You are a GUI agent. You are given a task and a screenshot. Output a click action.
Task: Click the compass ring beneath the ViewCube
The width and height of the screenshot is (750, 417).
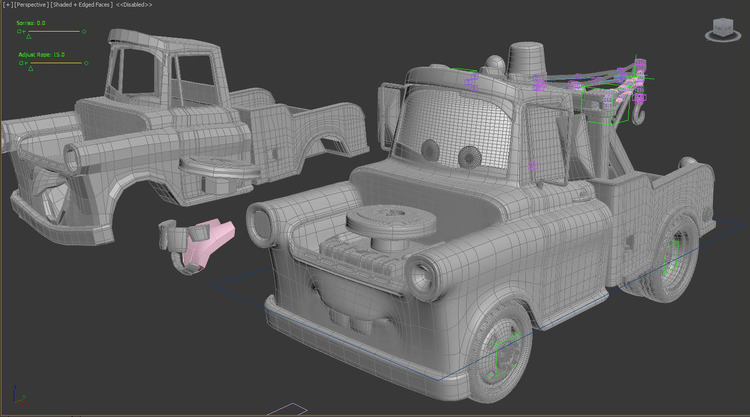click(x=717, y=42)
